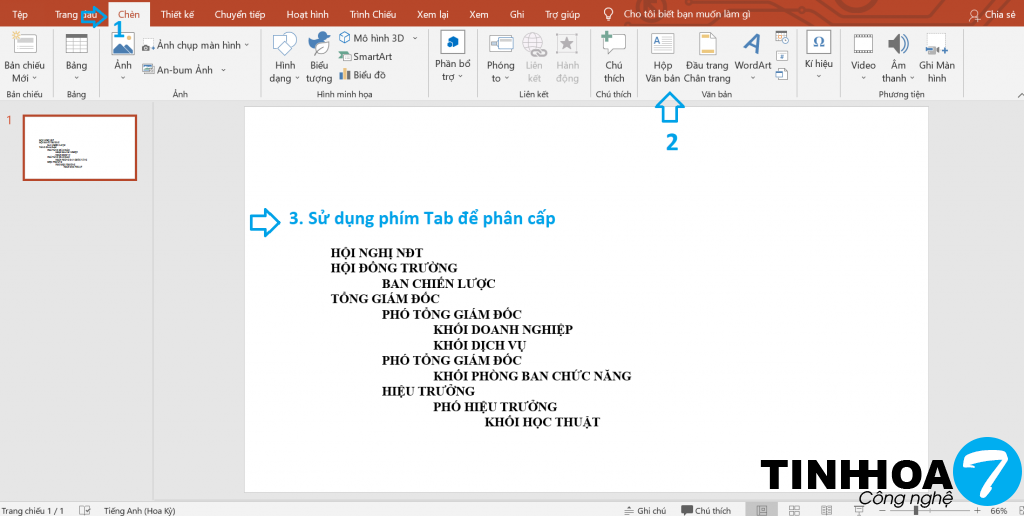
Task: Open the Biểu tượng icons gallery
Action: pyautogui.click(x=319, y=57)
